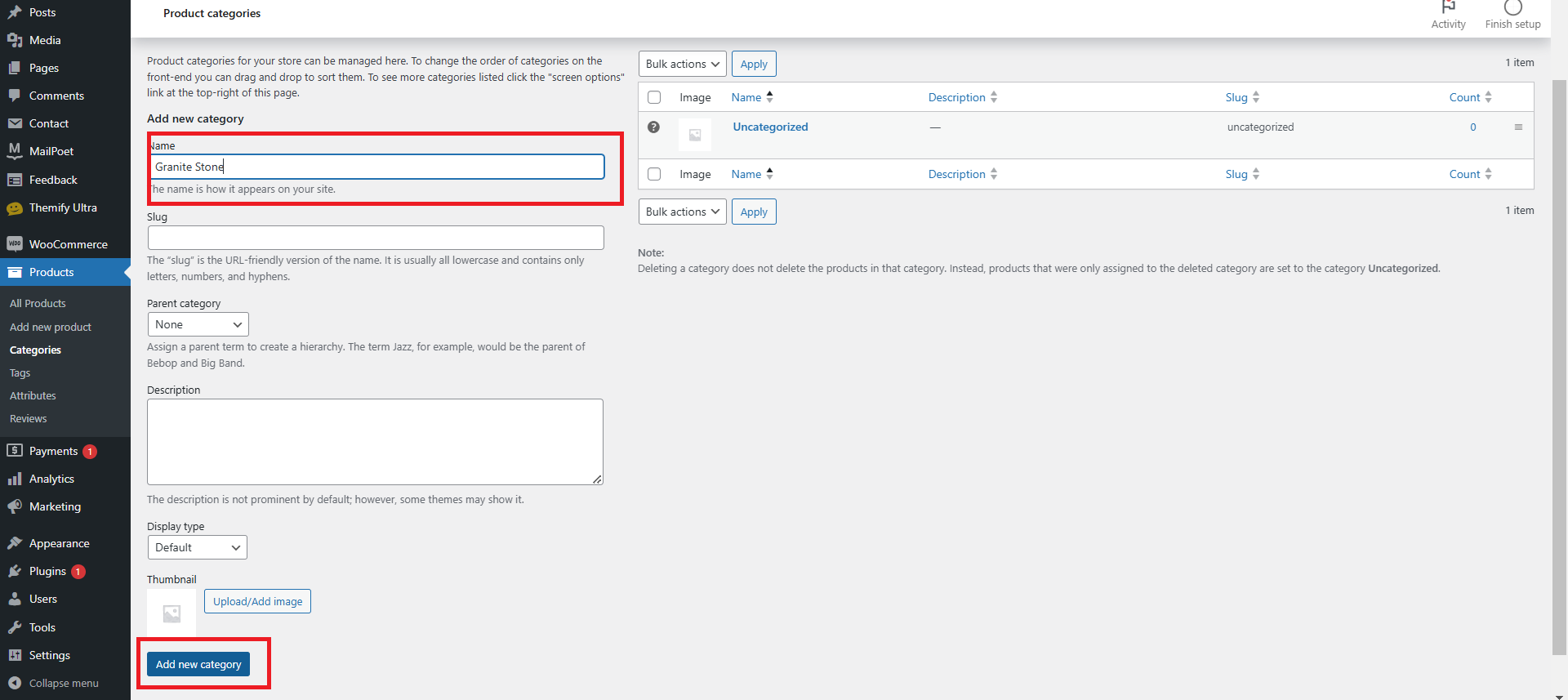Screen dimensions: 1568x700
Task: Open Add new product submenu item
Action: click(51, 327)
